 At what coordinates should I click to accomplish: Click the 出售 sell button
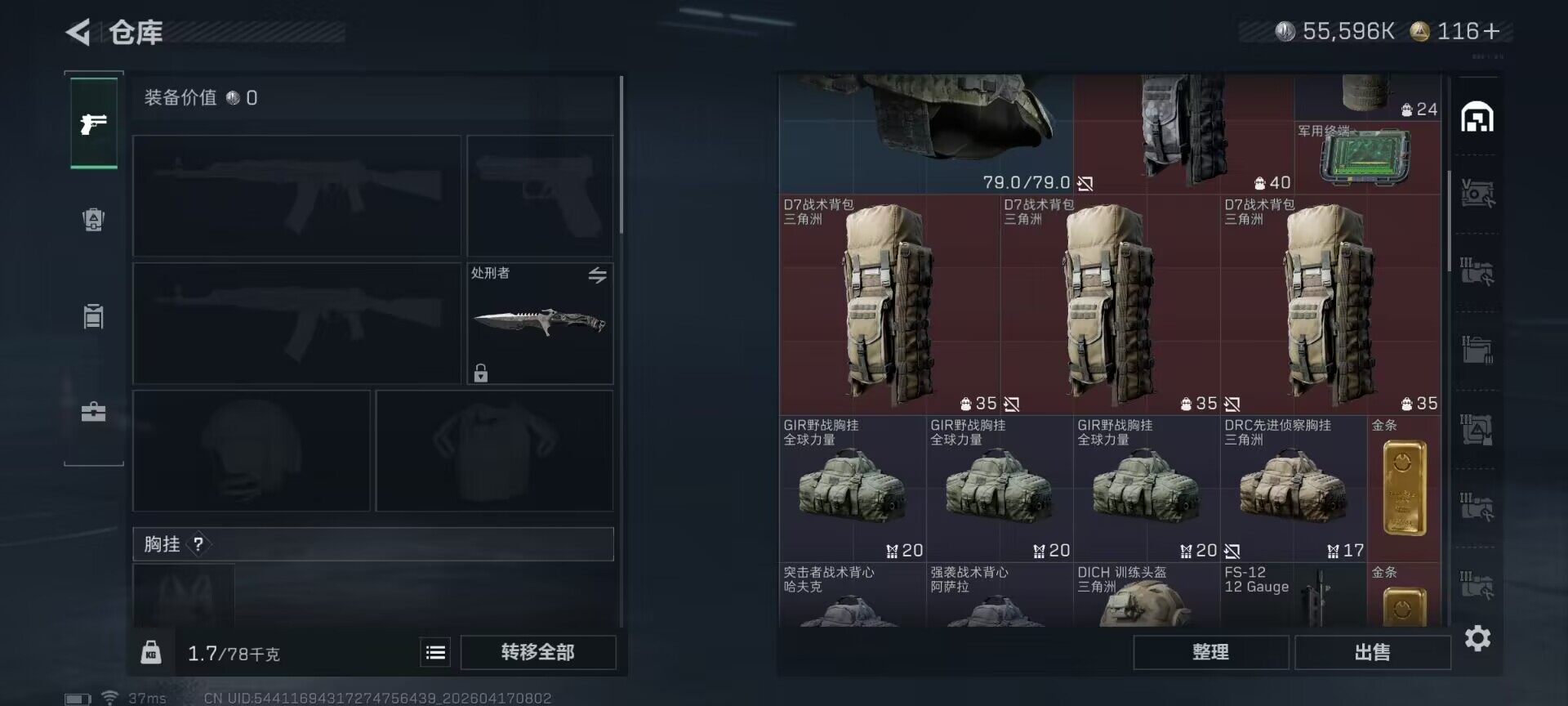[x=1372, y=652]
